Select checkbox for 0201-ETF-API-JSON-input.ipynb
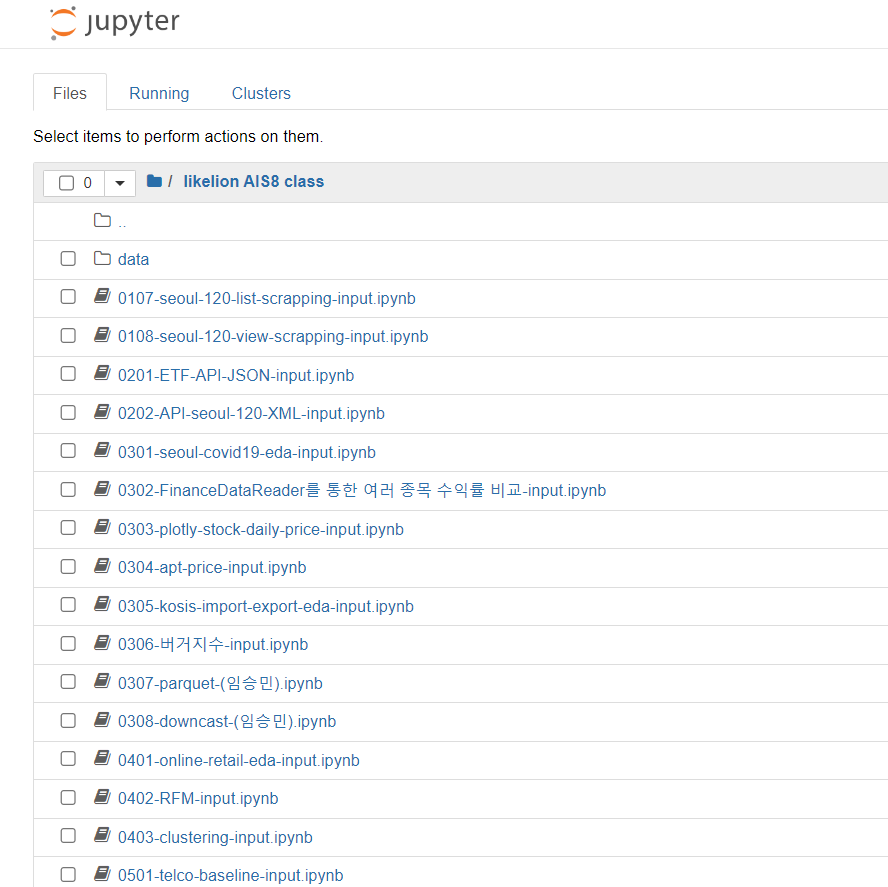This screenshot has height=887, width=888. tap(68, 374)
